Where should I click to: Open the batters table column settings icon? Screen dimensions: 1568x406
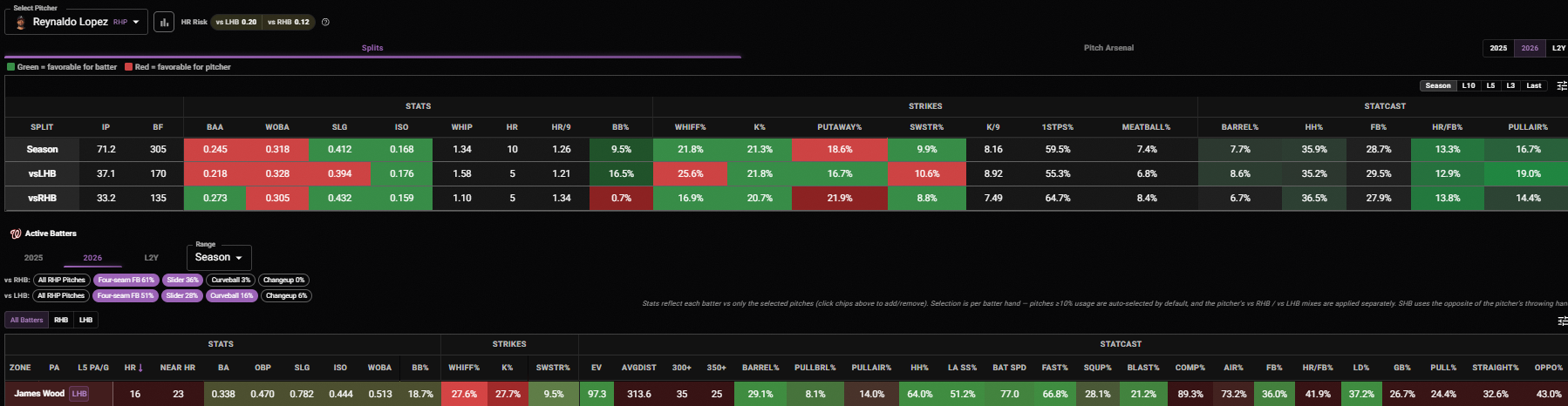click(1562, 321)
